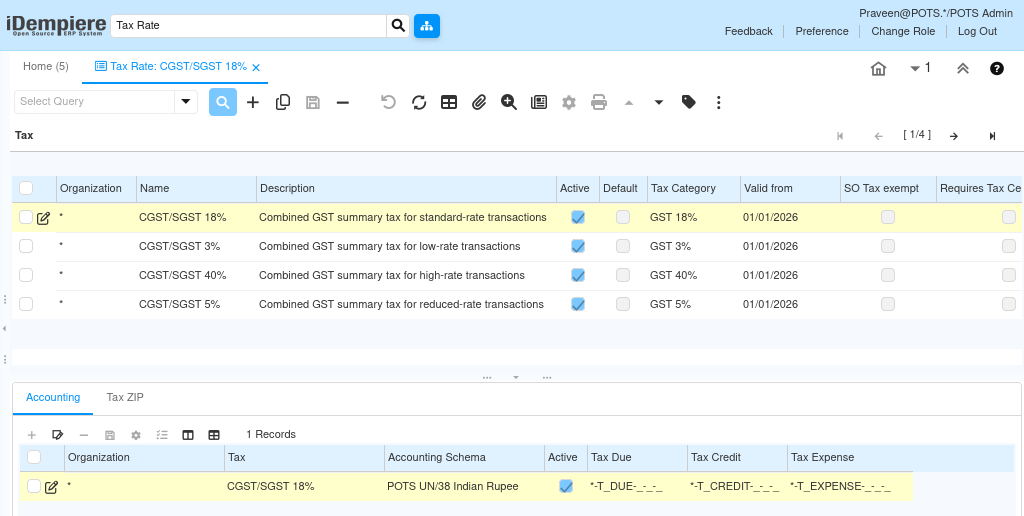Select all rows in Accounting grid header
Screen dimensions: 1024x516
(33, 457)
